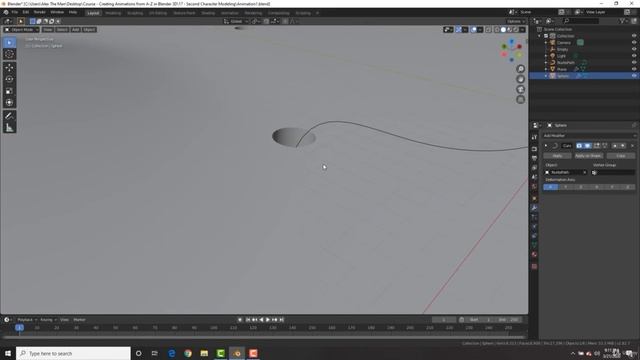Click Apply as Shape Key button
The height and width of the screenshot is (360, 640).
point(589,156)
